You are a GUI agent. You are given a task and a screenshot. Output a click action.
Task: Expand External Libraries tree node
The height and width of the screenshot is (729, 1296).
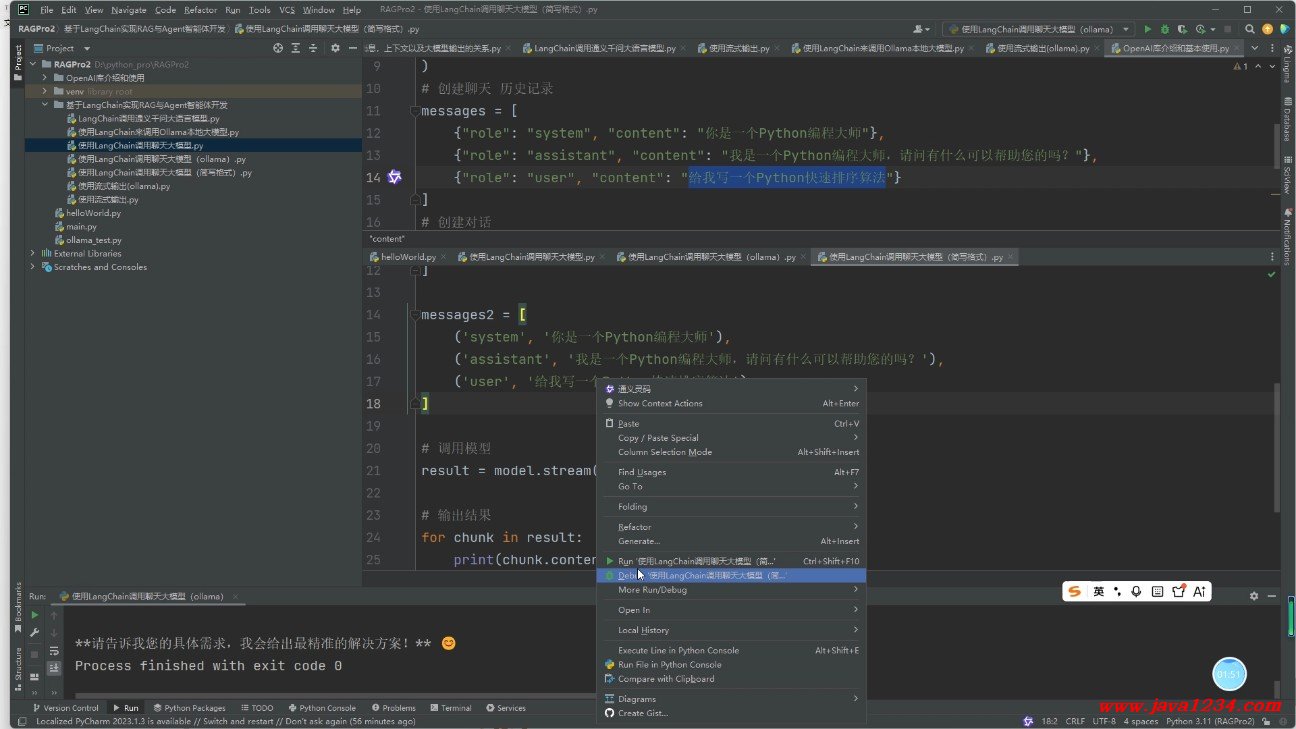coord(33,254)
